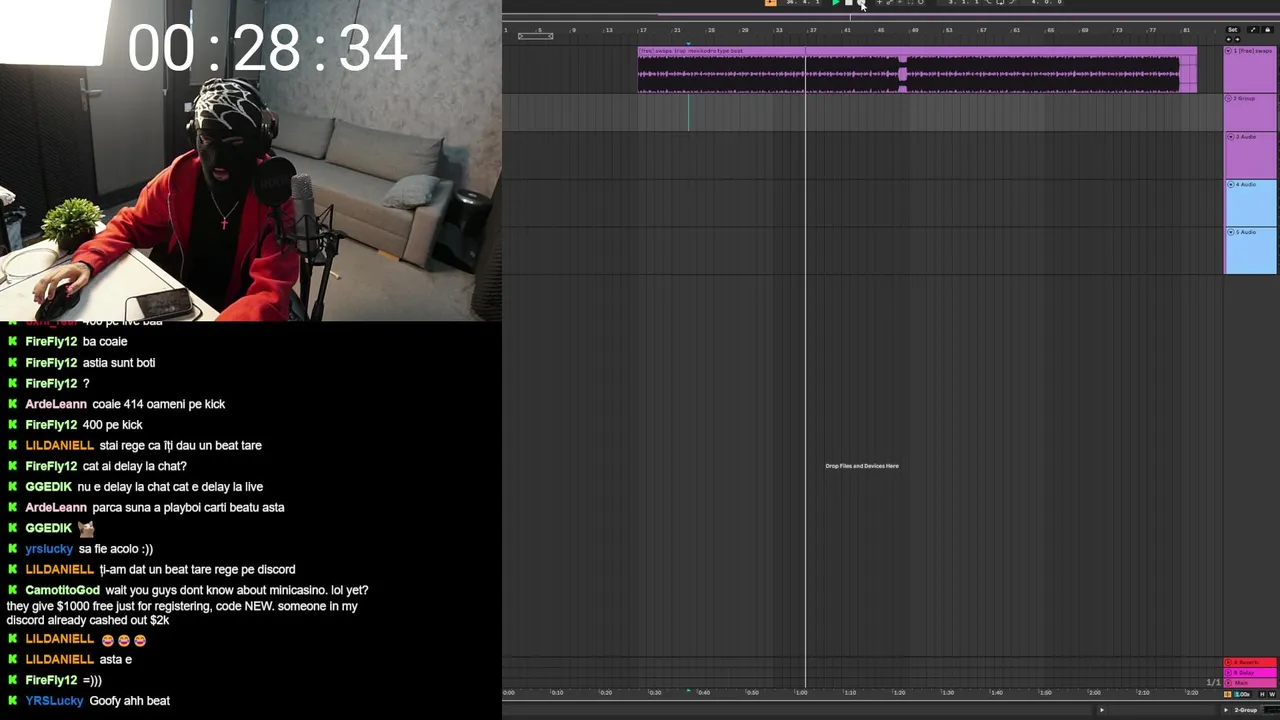Image resolution: width=1280 pixels, height=720 pixels.
Task: Click username LILDANIELL saying asta e
Action: point(59,660)
